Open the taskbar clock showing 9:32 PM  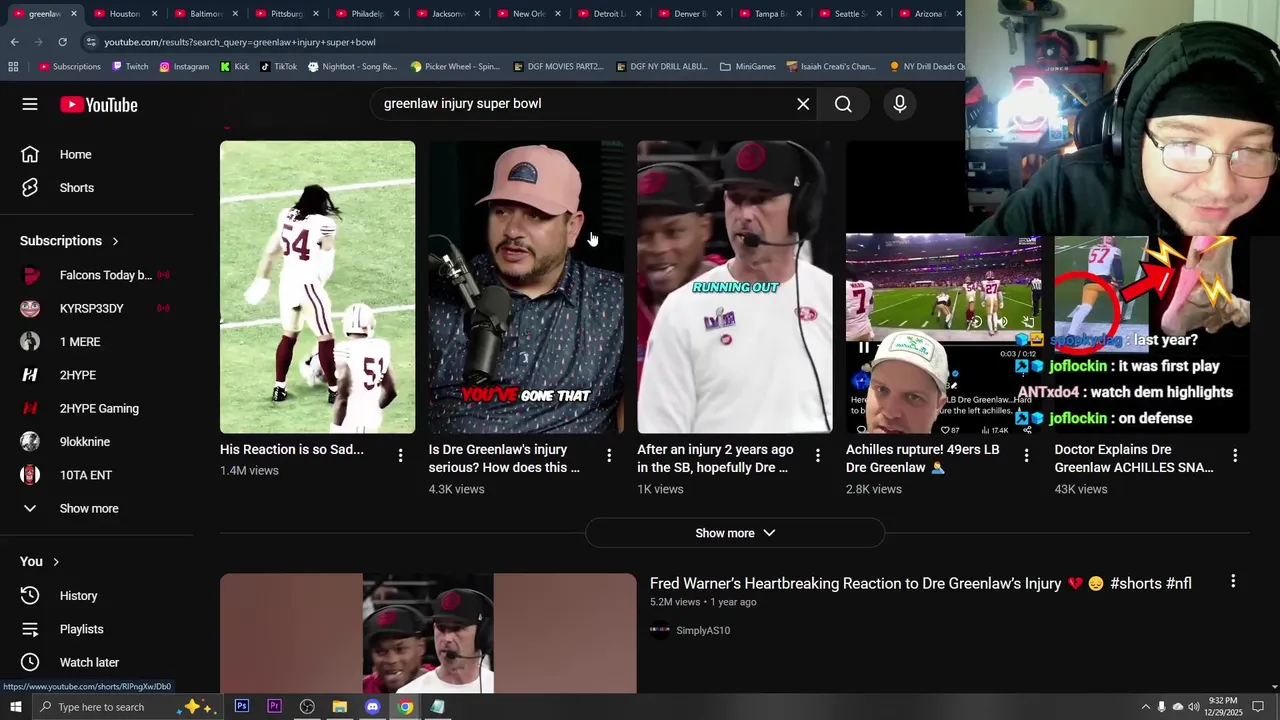click(1224, 707)
